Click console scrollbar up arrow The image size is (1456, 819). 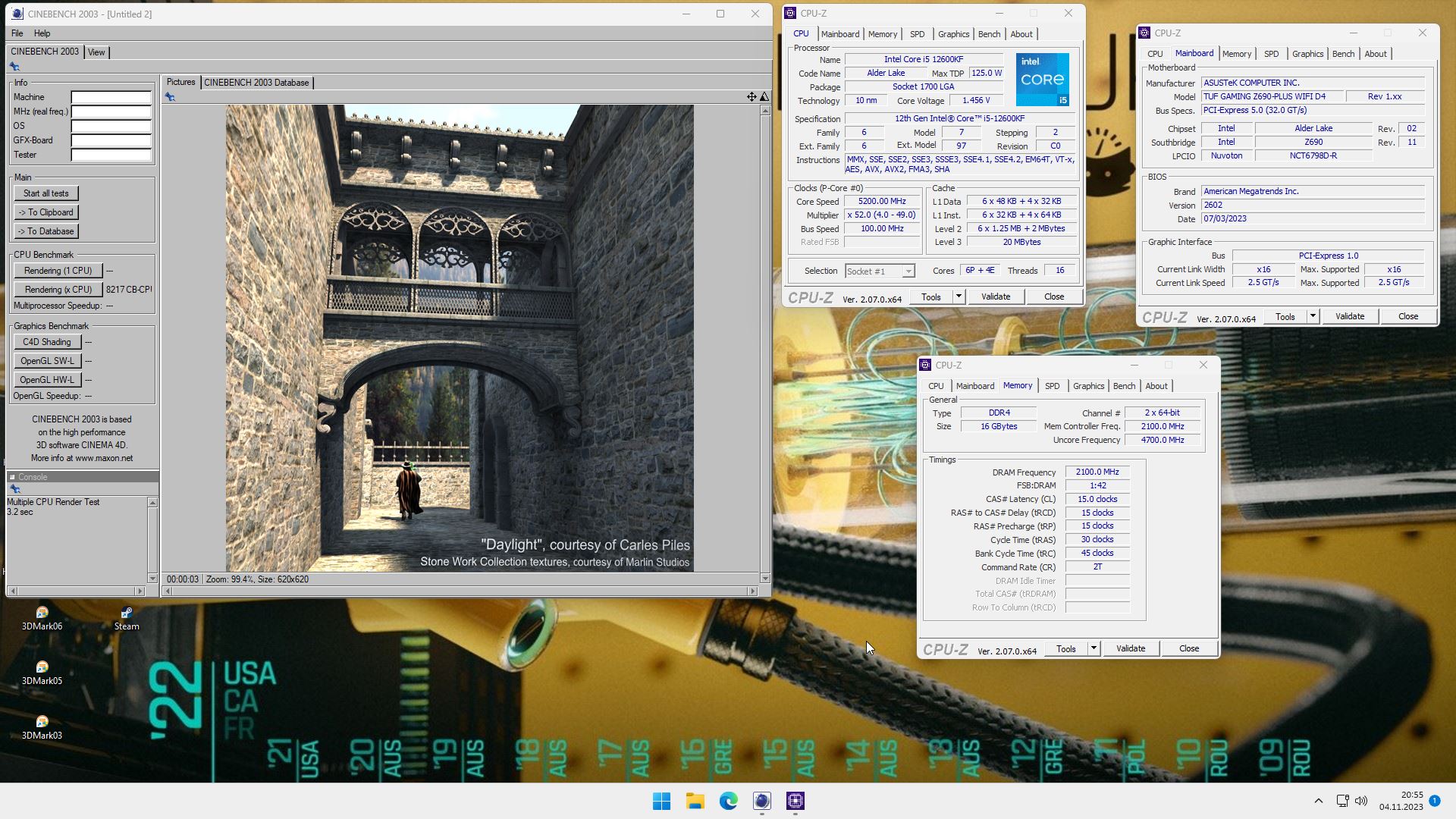tap(152, 503)
